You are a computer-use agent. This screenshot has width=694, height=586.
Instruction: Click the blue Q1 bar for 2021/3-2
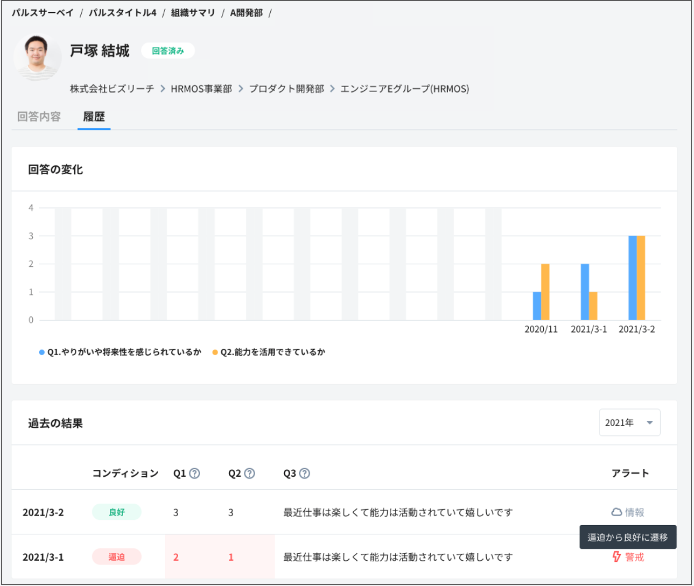[x=632, y=278]
